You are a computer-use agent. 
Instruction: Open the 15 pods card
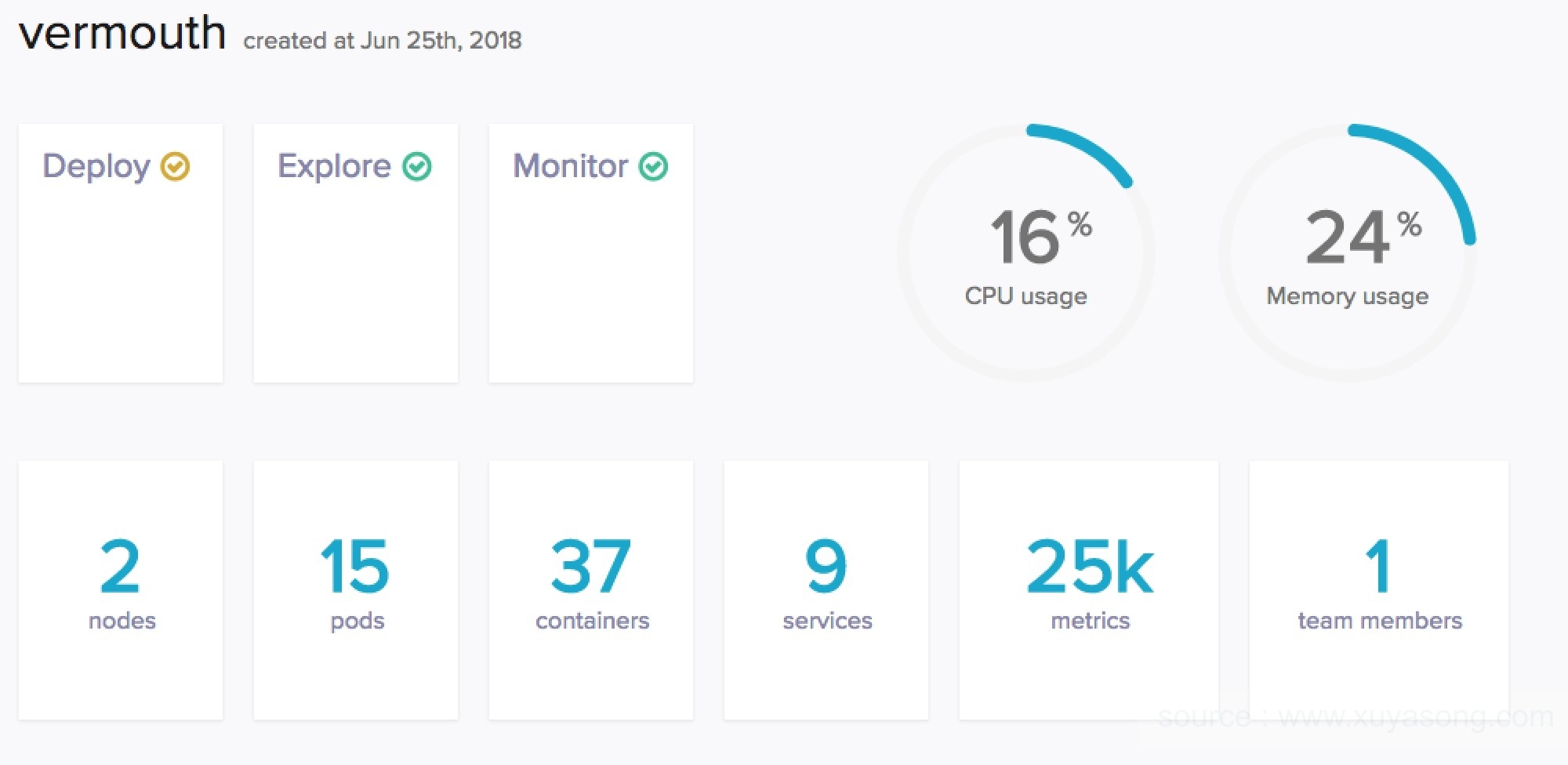356,589
